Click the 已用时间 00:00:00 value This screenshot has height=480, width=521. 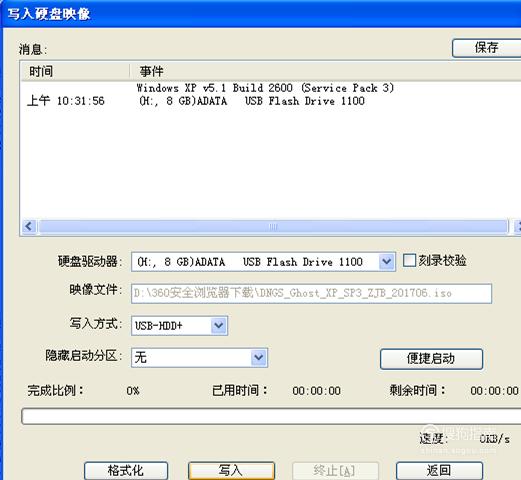tap(316, 391)
